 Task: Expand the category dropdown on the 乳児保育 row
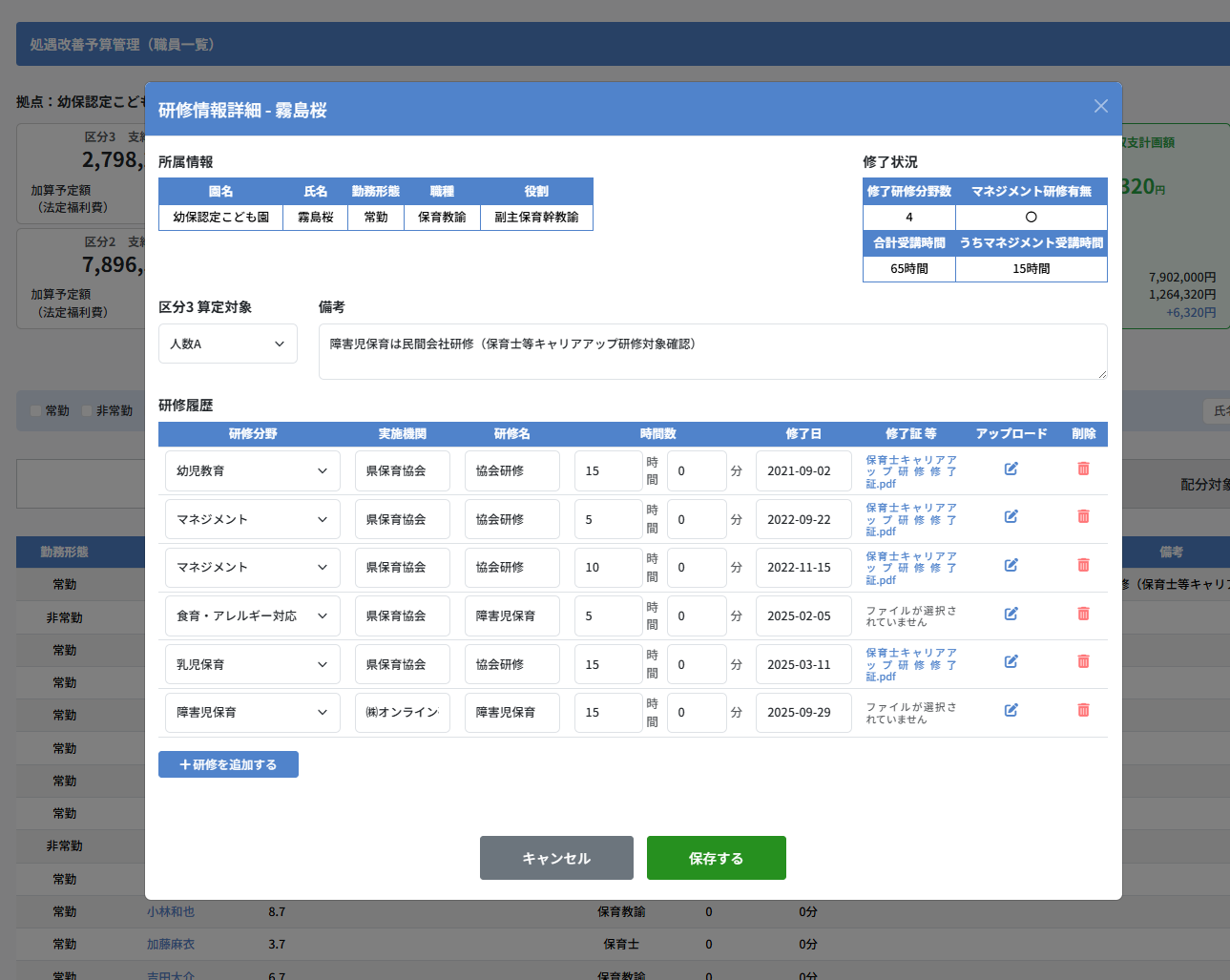coord(252,663)
